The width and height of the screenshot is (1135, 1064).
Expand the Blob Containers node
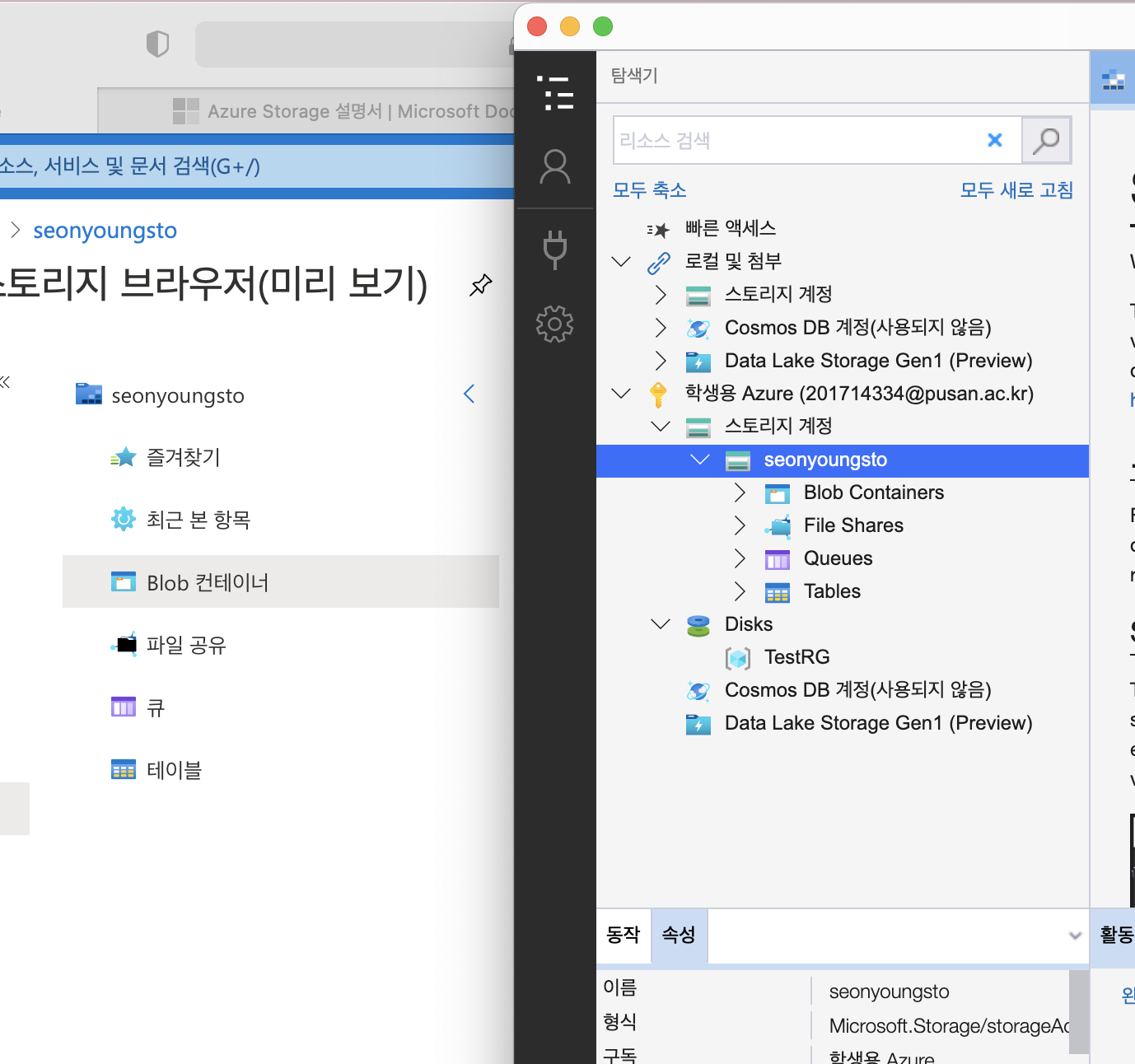coord(740,492)
